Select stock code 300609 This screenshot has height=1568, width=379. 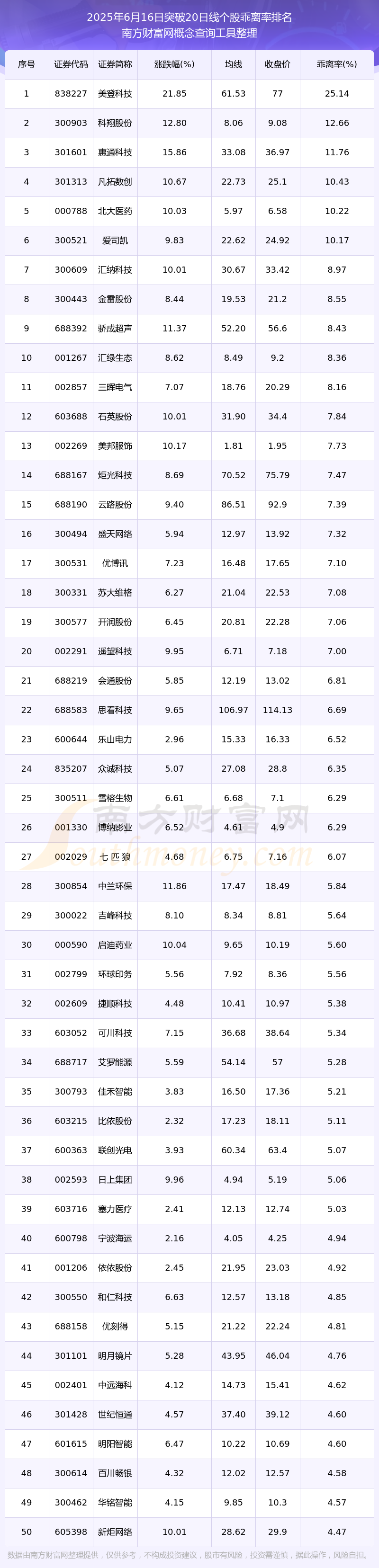pos(71,270)
